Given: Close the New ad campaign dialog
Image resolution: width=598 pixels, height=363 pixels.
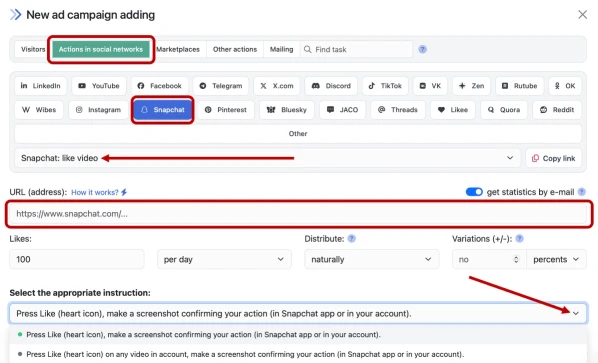Looking at the screenshot, I should [582, 14].
